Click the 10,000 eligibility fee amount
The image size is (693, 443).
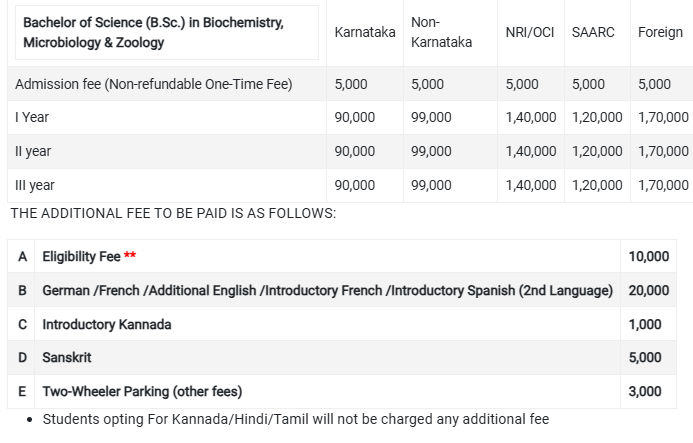click(x=648, y=256)
